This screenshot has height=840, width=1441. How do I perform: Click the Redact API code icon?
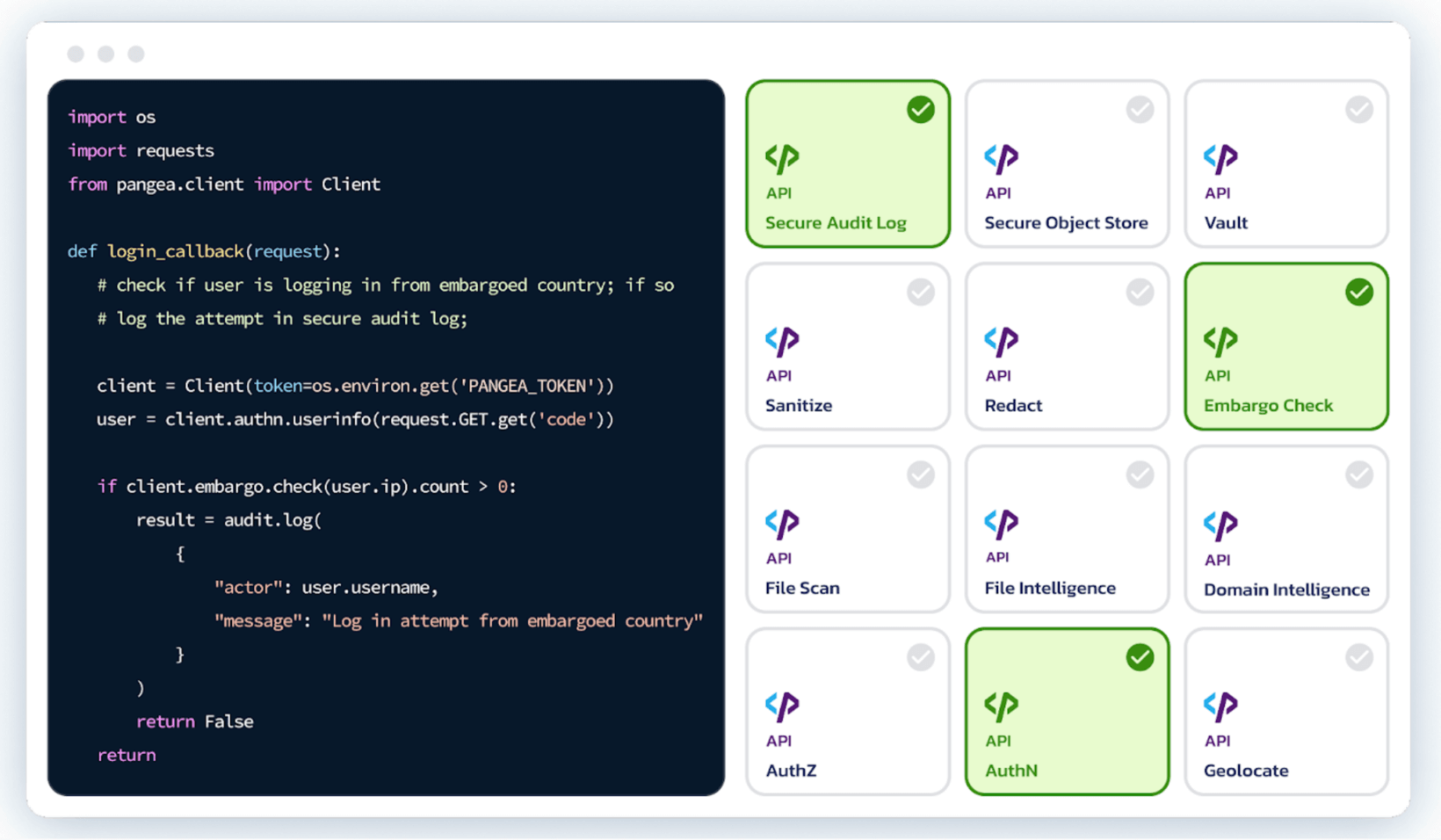1001,341
